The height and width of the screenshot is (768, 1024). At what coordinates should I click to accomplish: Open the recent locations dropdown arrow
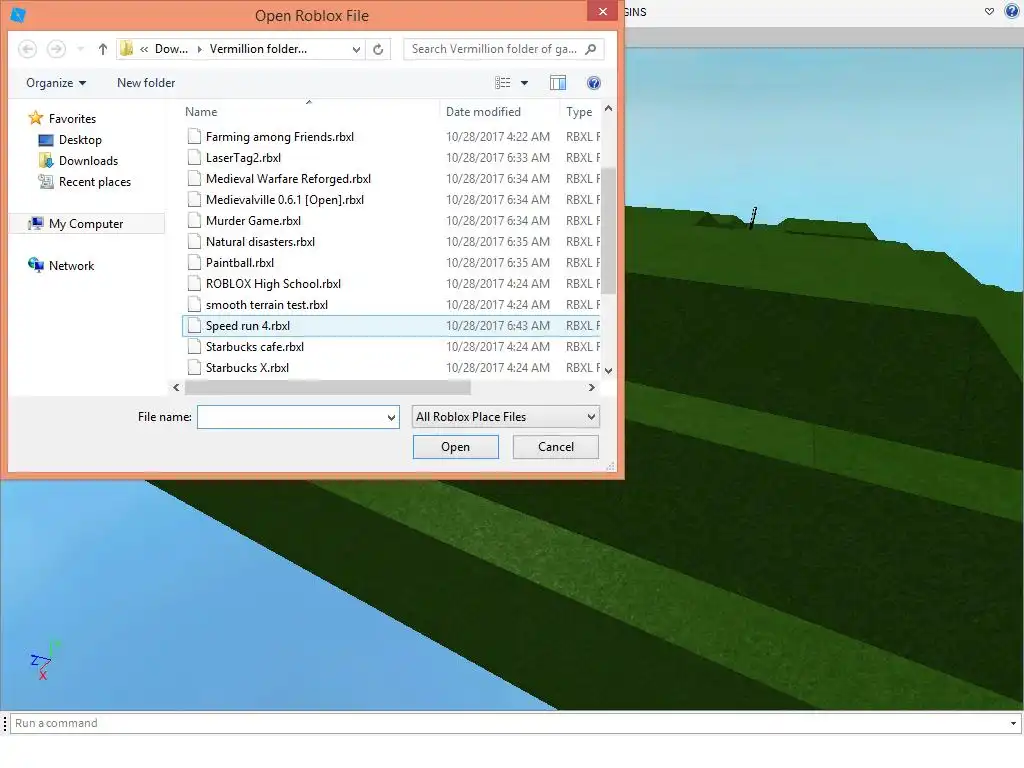click(80, 49)
